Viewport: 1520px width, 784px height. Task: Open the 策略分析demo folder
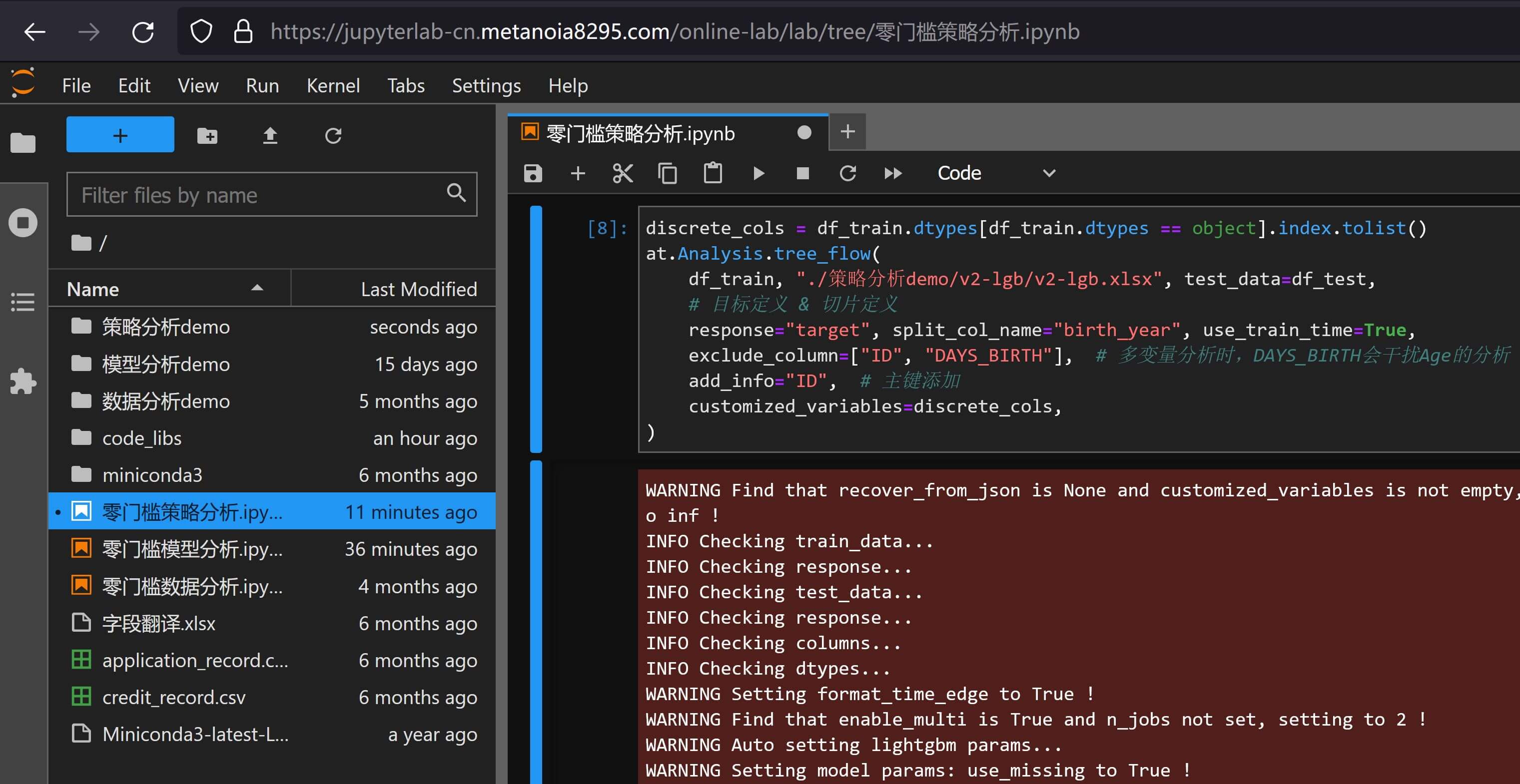pyautogui.click(x=165, y=327)
